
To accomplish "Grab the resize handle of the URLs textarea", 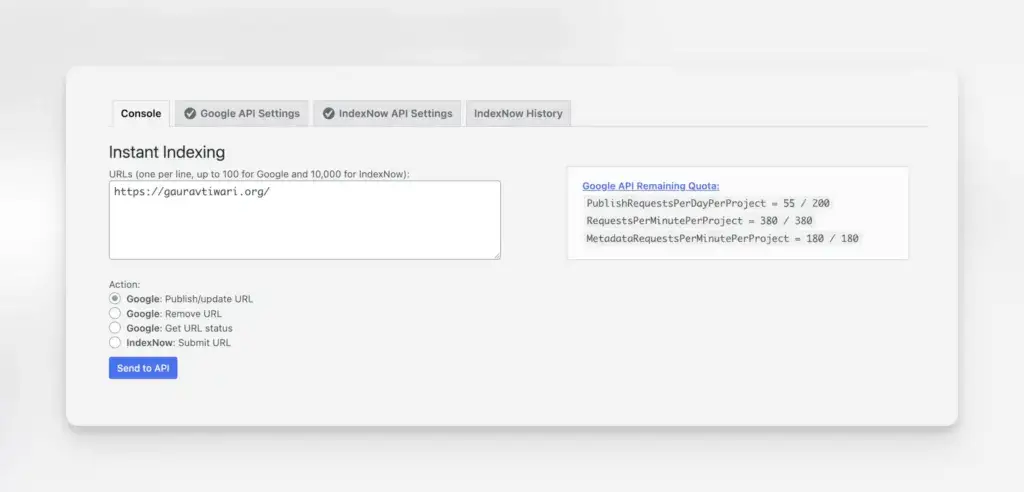I will pos(496,255).
